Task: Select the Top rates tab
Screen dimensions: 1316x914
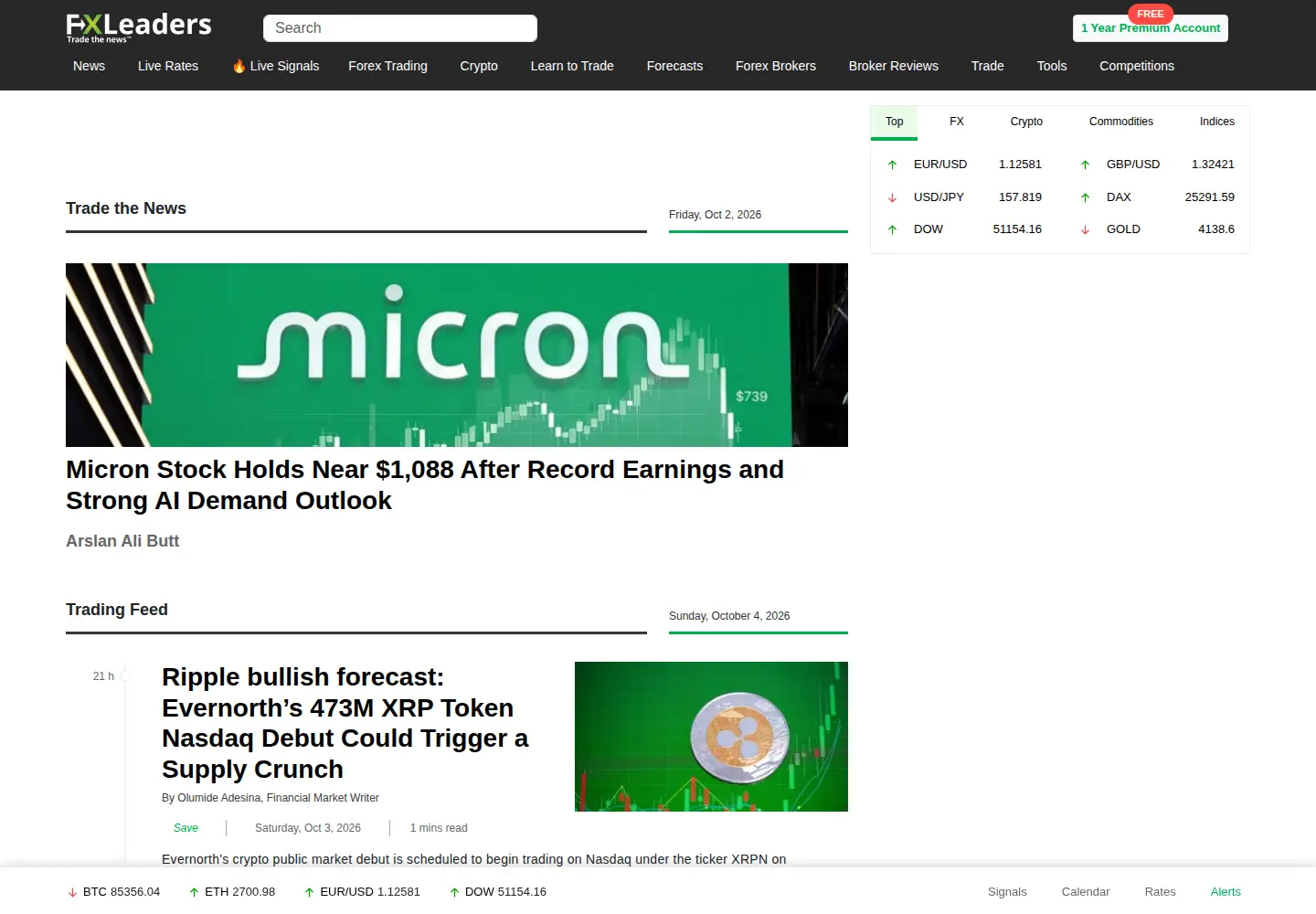Action: [x=894, y=122]
